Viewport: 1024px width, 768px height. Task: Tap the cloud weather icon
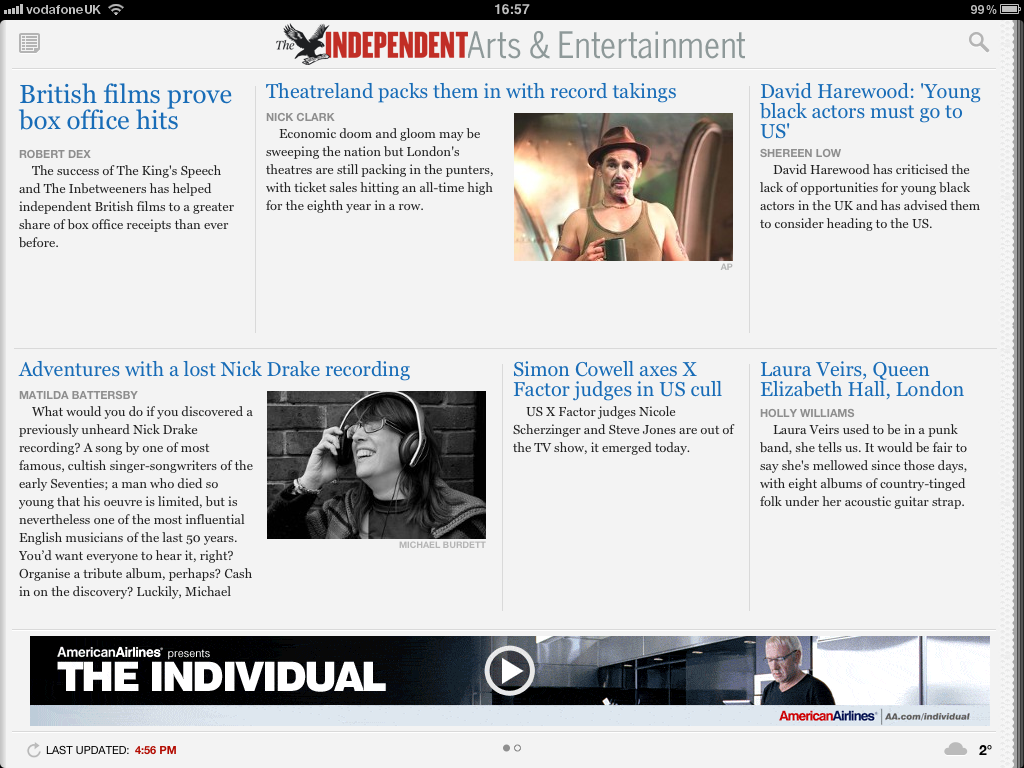(x=955, y=749)
